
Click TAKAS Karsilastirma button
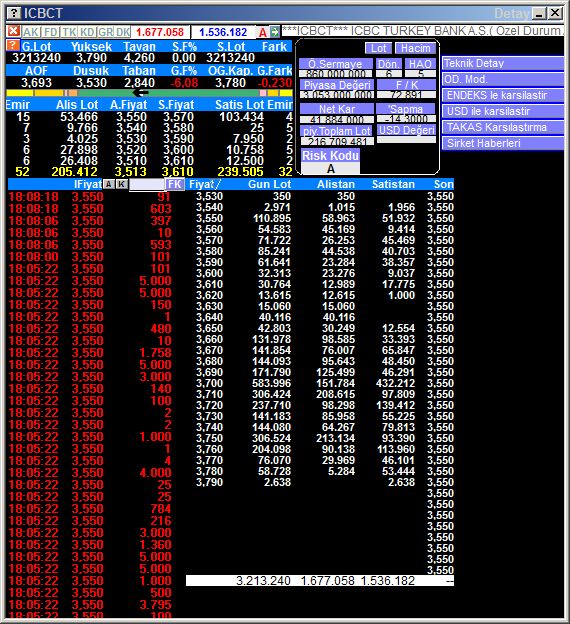503,127
